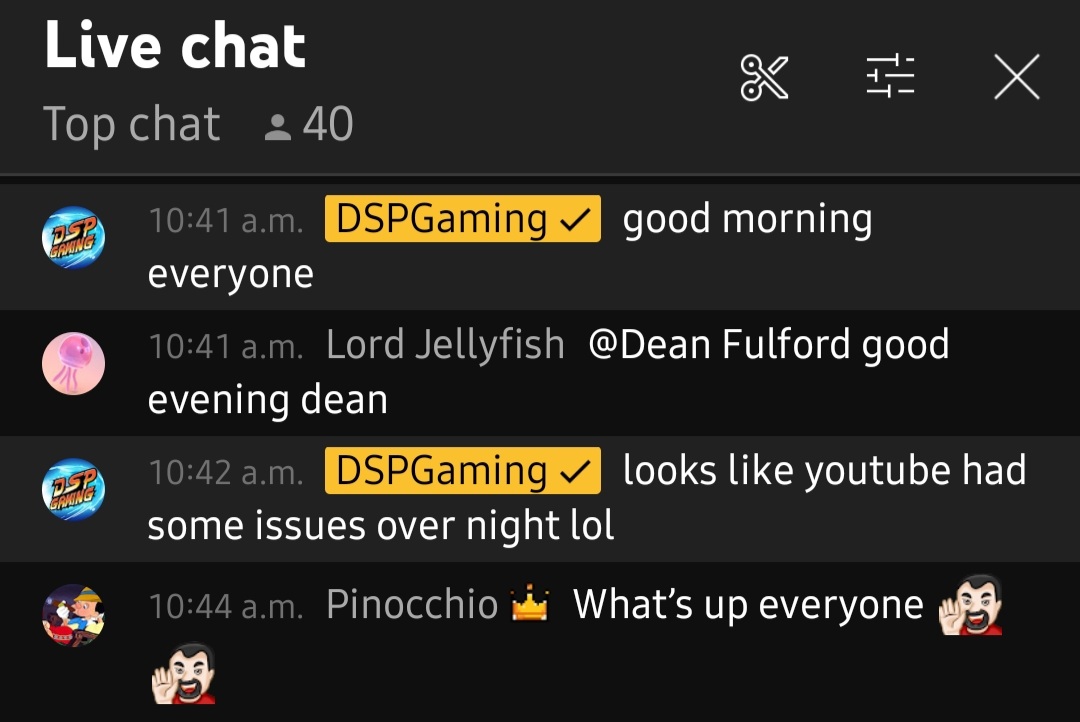Click the Live chat heading
This screenshot has height=722, width=1080.
[x=175, y=45]
